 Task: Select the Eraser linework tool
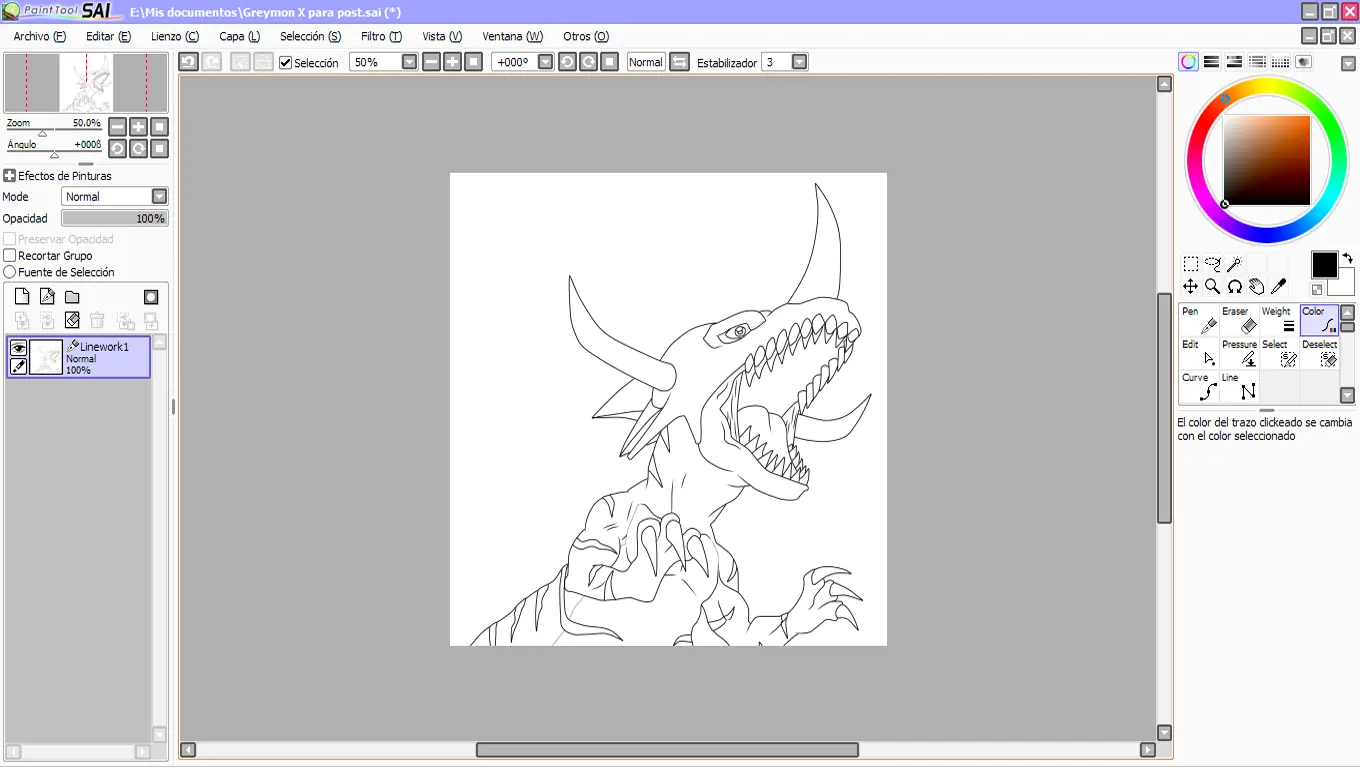click(x=1239, y=320)
